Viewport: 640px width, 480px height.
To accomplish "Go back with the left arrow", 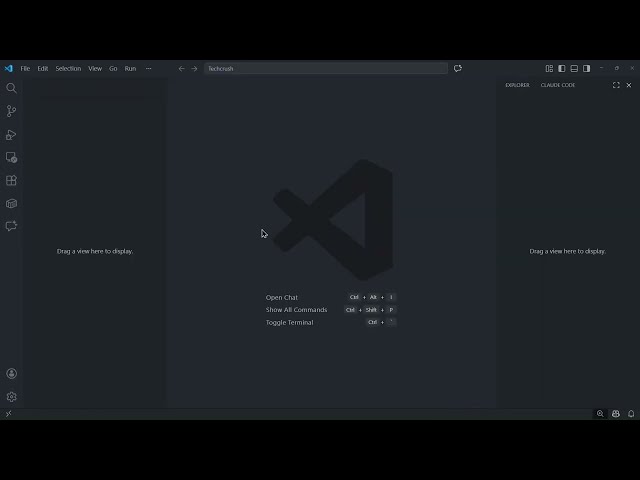I will pyautogui.click(x=182, y=69).
